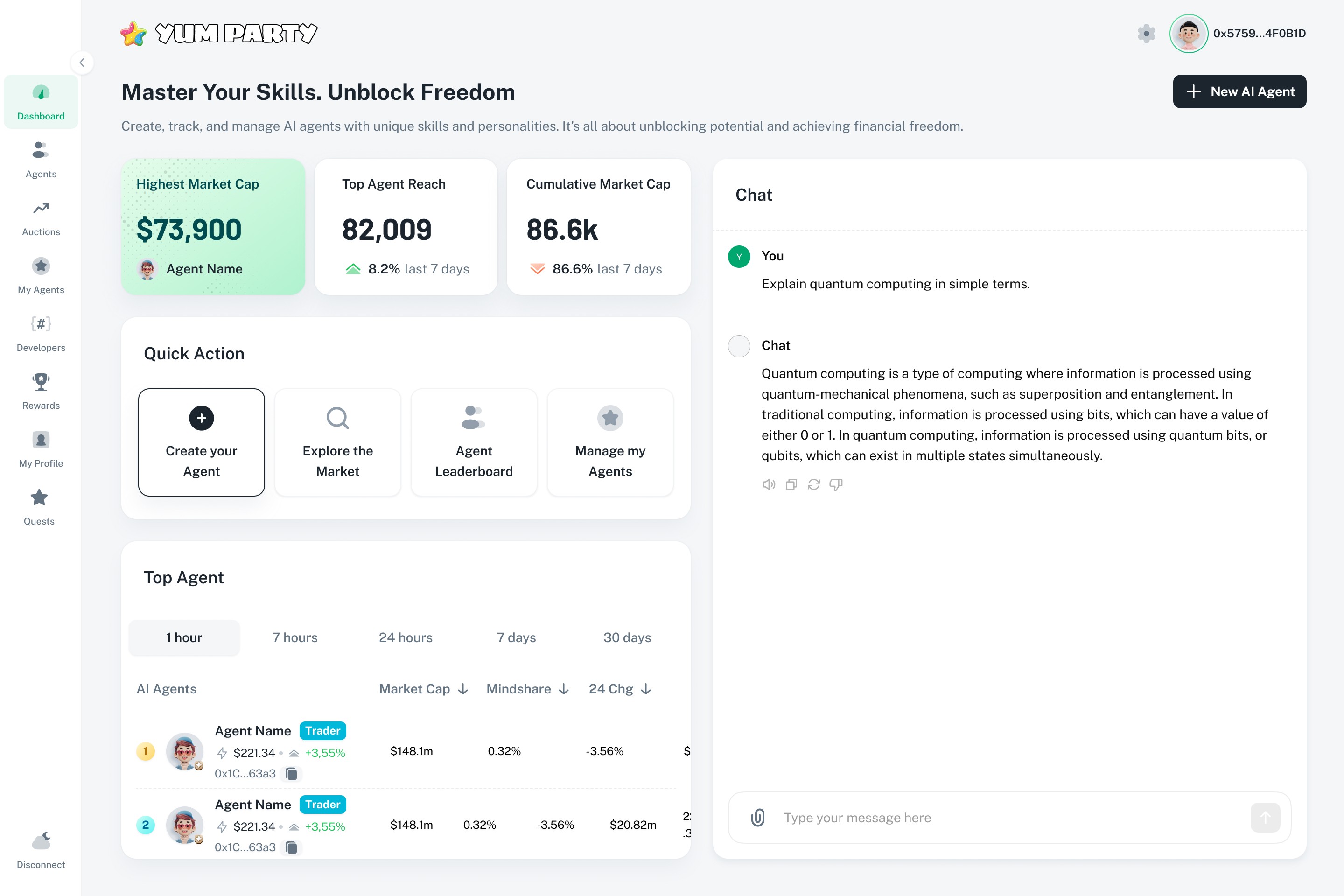Click the Create your Agent quick action
This screenshot has height=896, width=1344.
201,442
